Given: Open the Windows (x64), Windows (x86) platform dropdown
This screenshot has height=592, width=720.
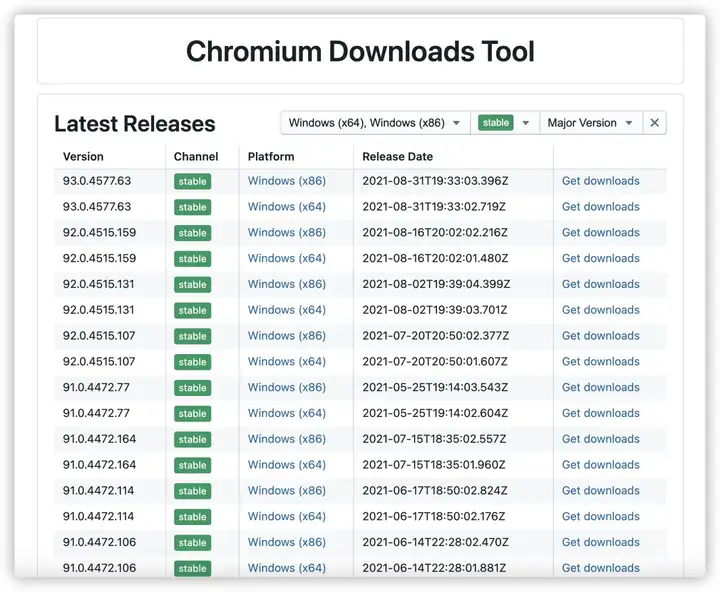Looking at the screenshot, I should [x=375, y=123].
